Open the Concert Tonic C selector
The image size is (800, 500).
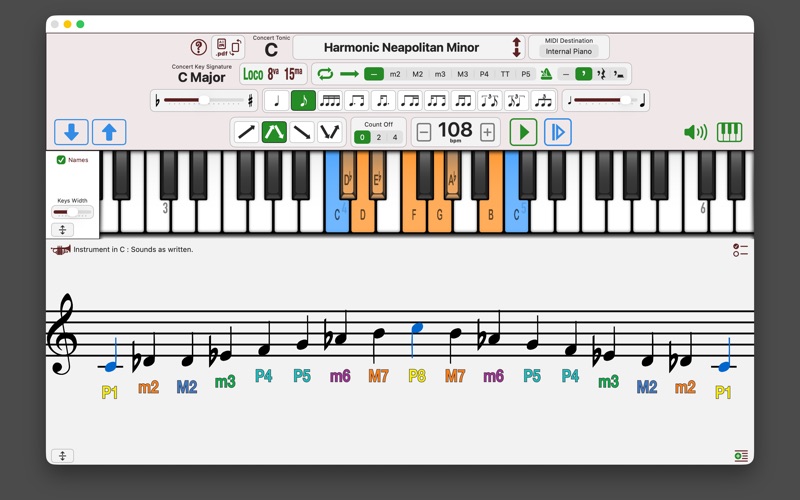[271, 49]
